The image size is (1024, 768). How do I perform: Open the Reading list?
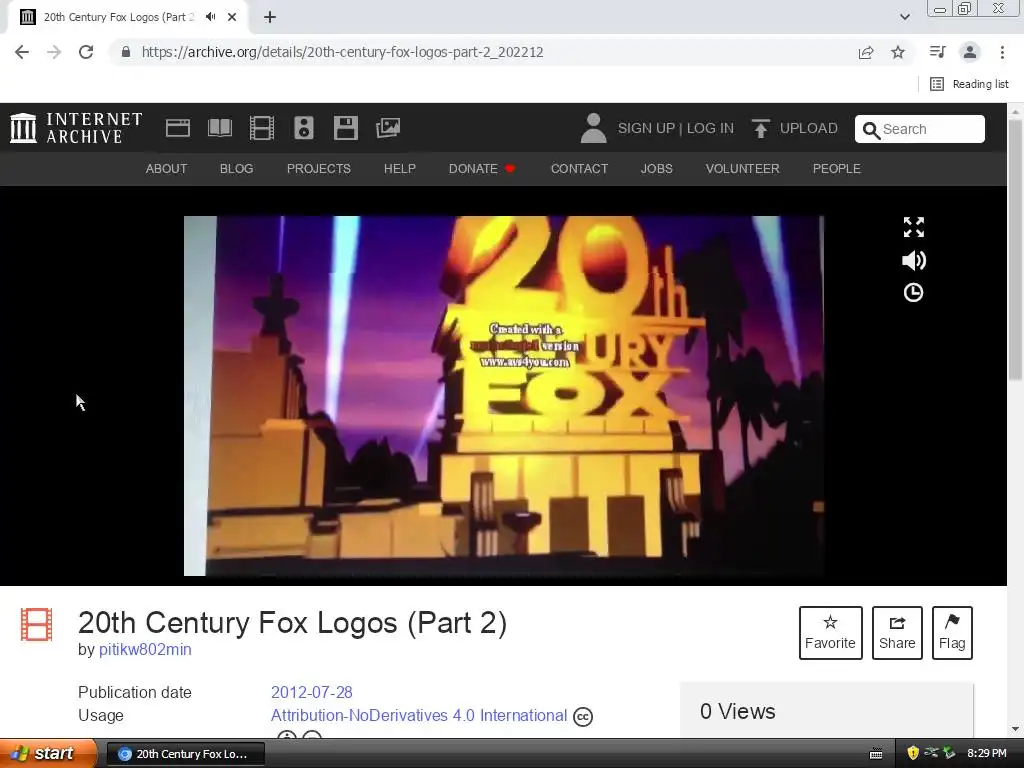tap(969, 84)
